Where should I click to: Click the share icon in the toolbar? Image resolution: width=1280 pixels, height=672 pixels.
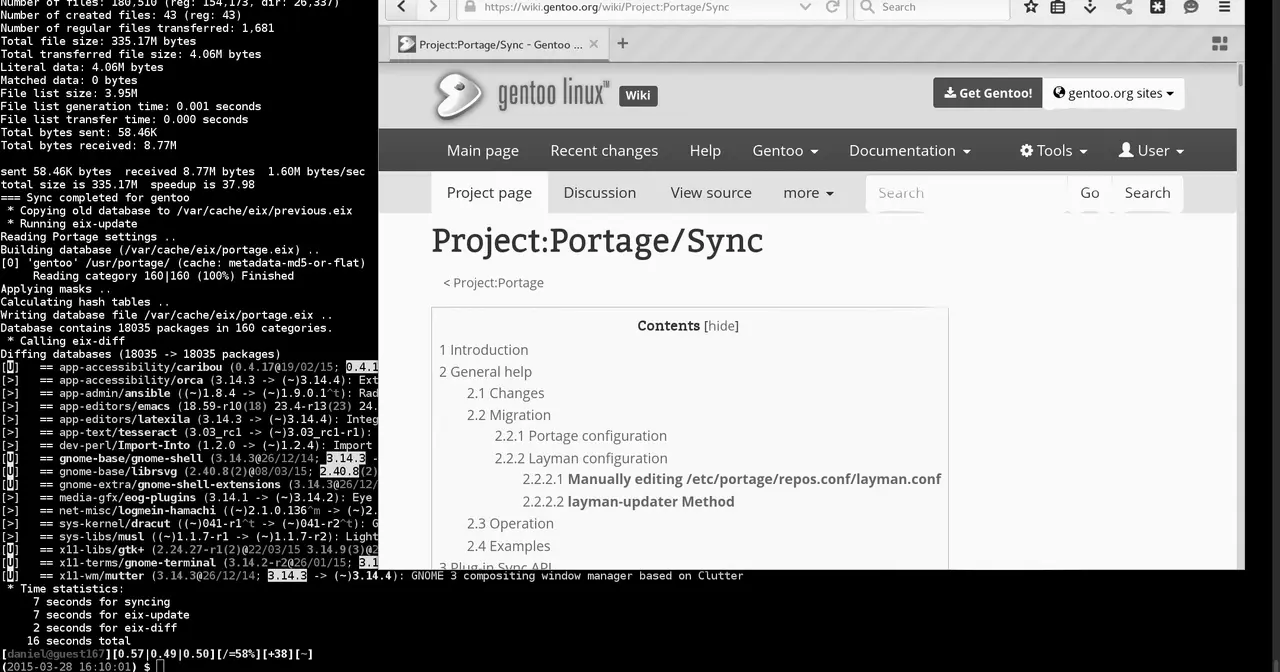pos(1124,7)
